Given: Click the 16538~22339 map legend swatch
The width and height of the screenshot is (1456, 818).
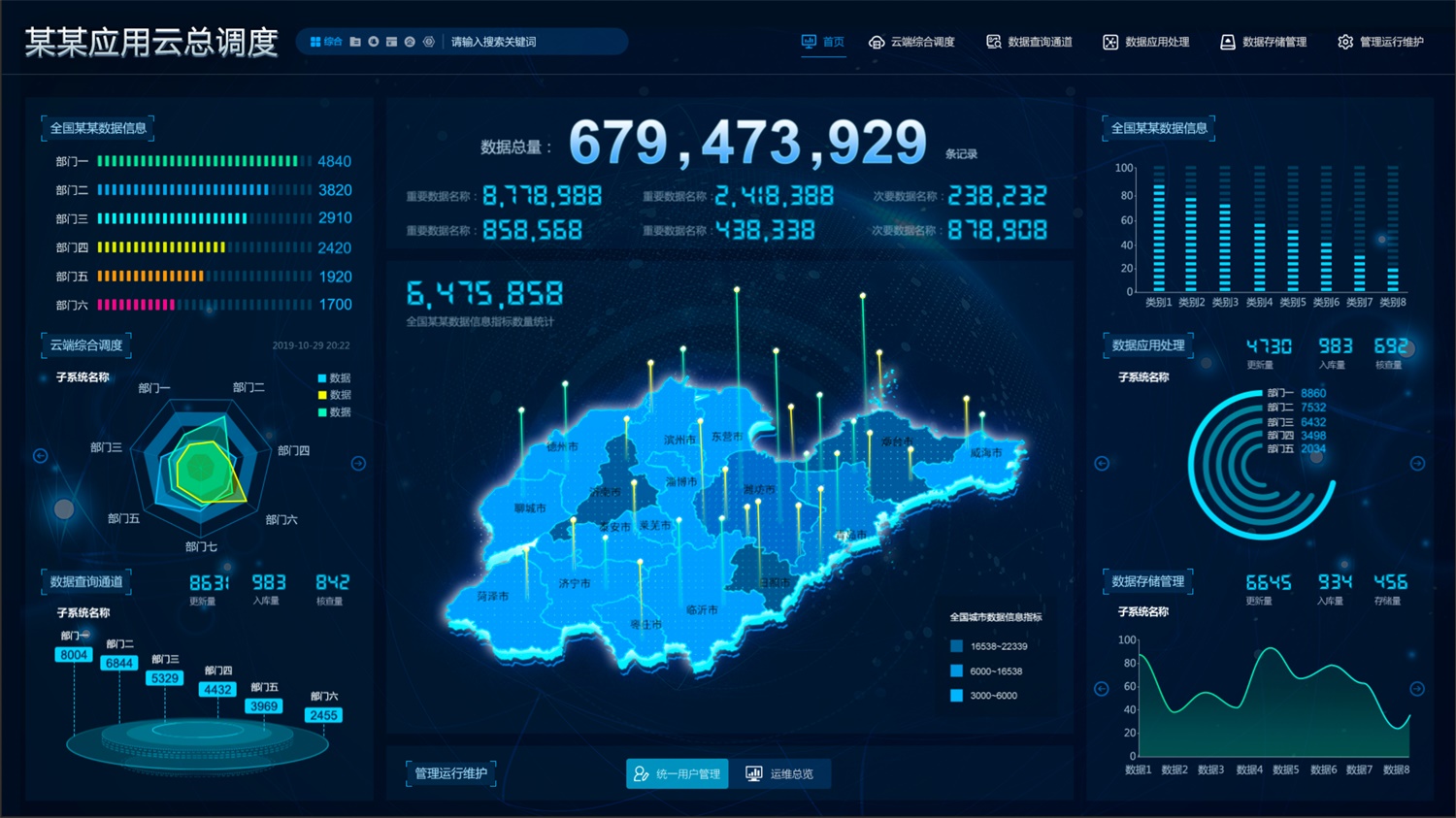Looking at the screenshot, I should [x=956, y=646].
